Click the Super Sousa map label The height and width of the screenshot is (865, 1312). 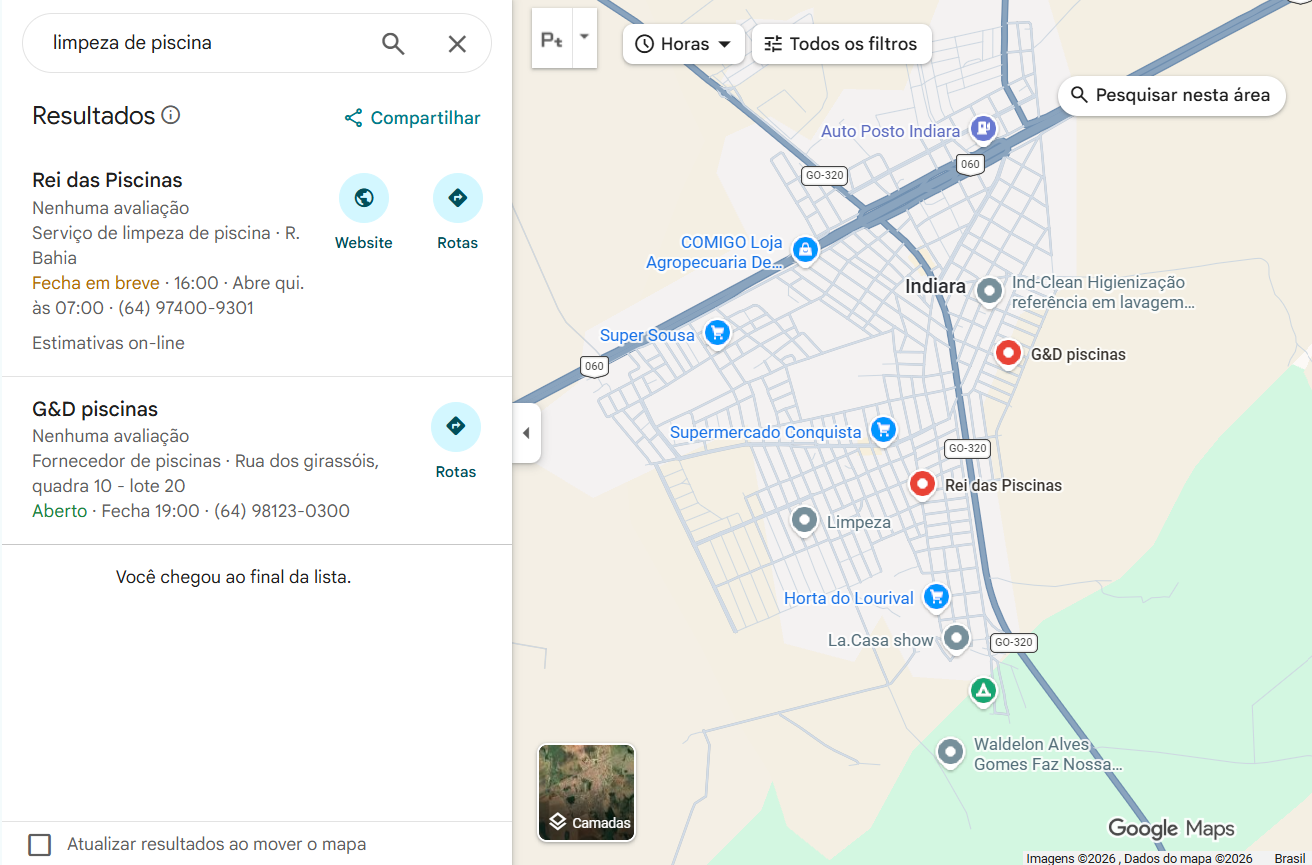[647, 335]
